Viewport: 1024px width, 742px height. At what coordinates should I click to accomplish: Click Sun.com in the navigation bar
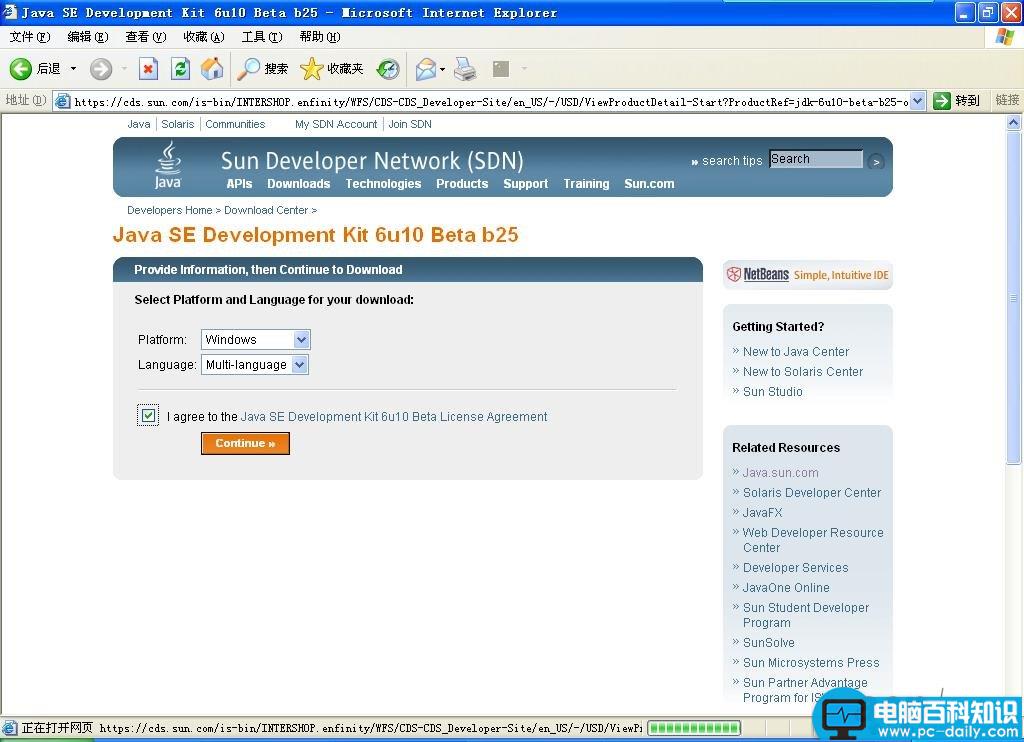pyautogui.click(x=649, y=184)
